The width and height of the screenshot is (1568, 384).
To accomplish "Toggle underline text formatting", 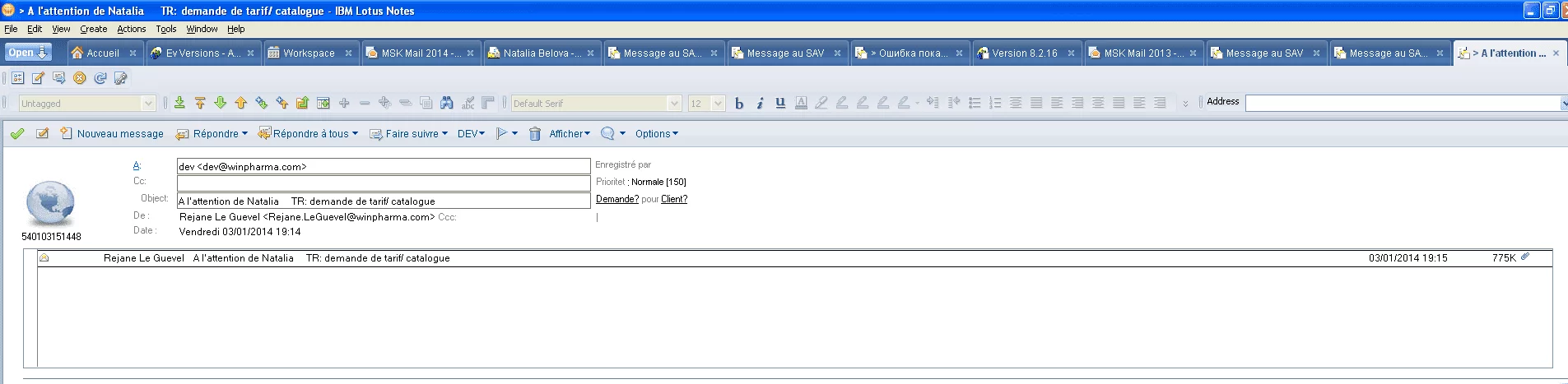I will point(780,103).
